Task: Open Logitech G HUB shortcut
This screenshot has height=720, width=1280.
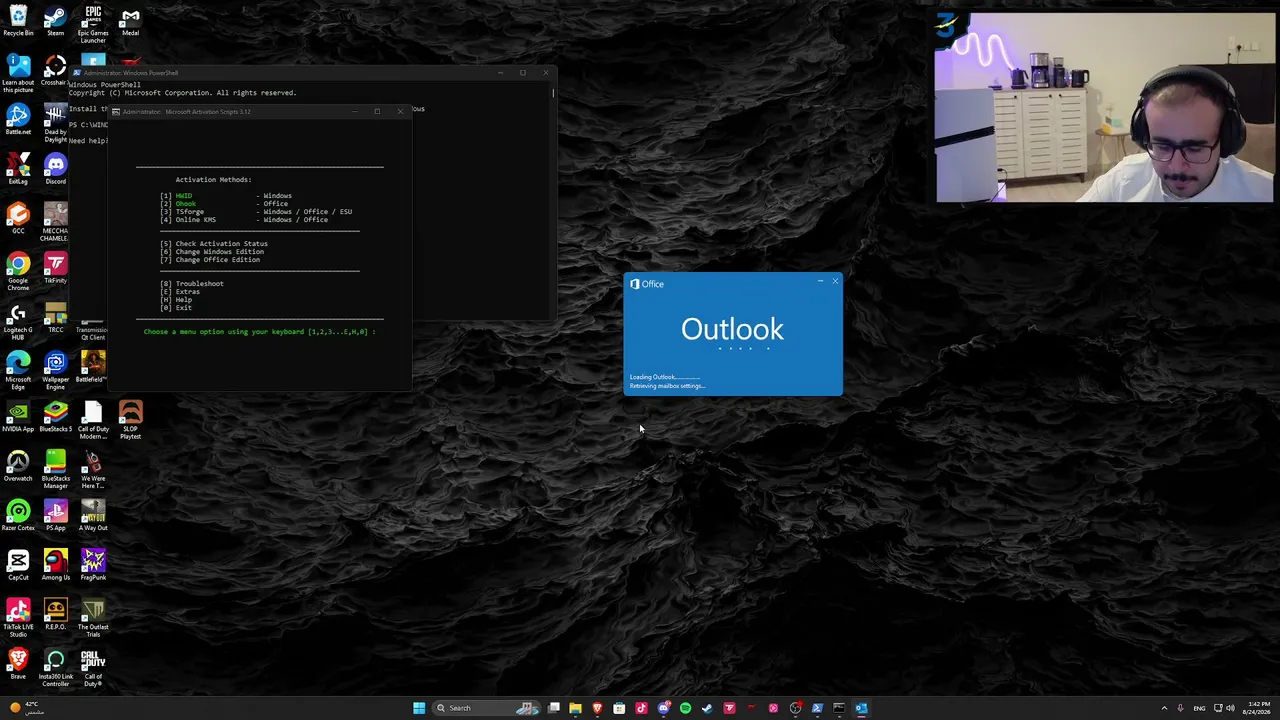Action: tap(18, 322)
